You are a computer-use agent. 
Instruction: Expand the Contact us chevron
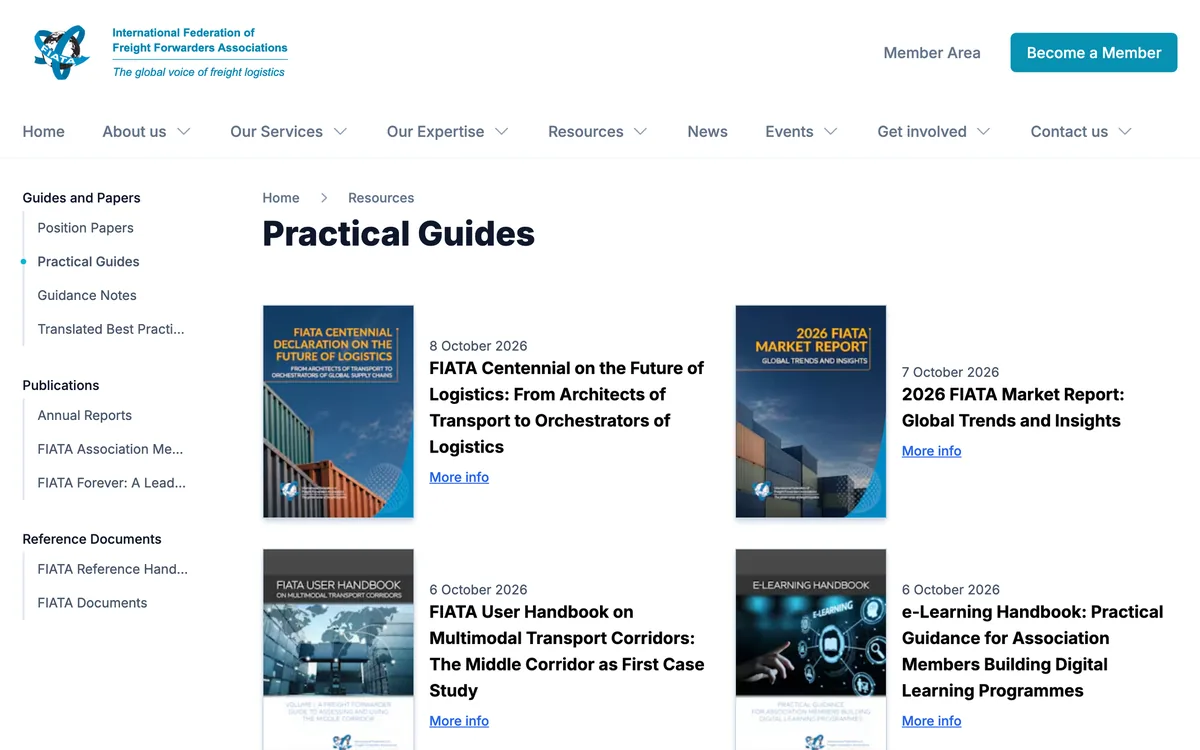[x=1125, y=131]
